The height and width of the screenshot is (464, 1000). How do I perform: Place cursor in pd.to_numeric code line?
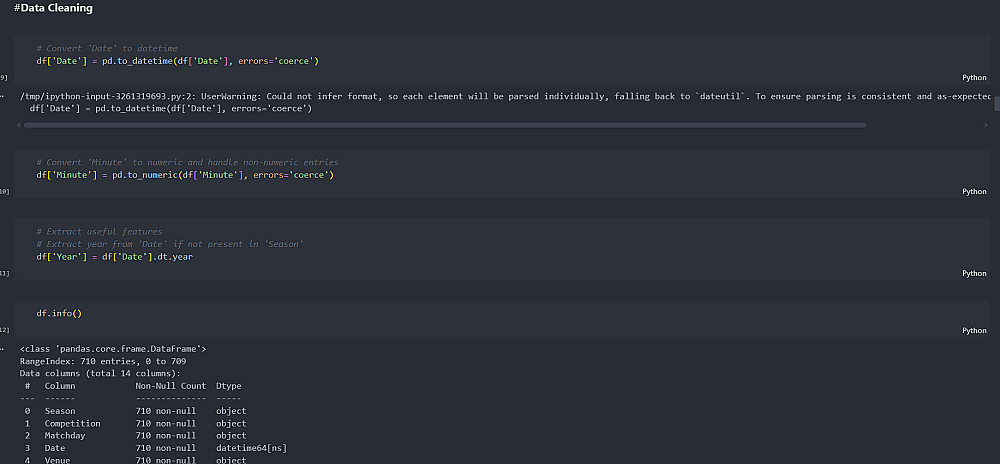pos(185,175)
